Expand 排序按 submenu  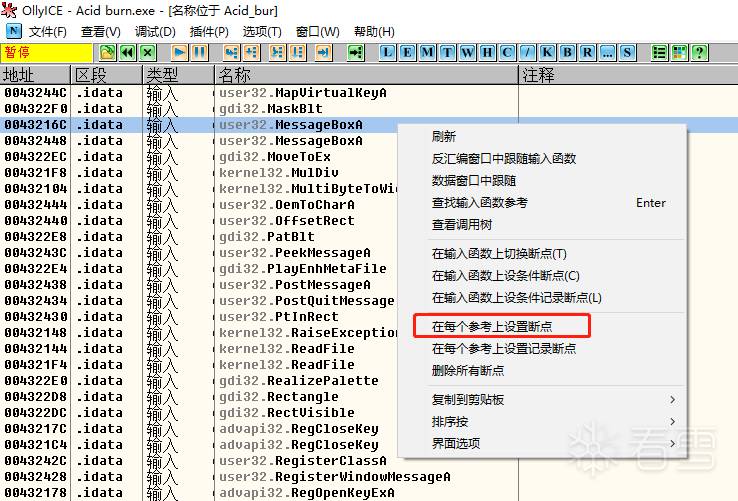tap(542, 421)
